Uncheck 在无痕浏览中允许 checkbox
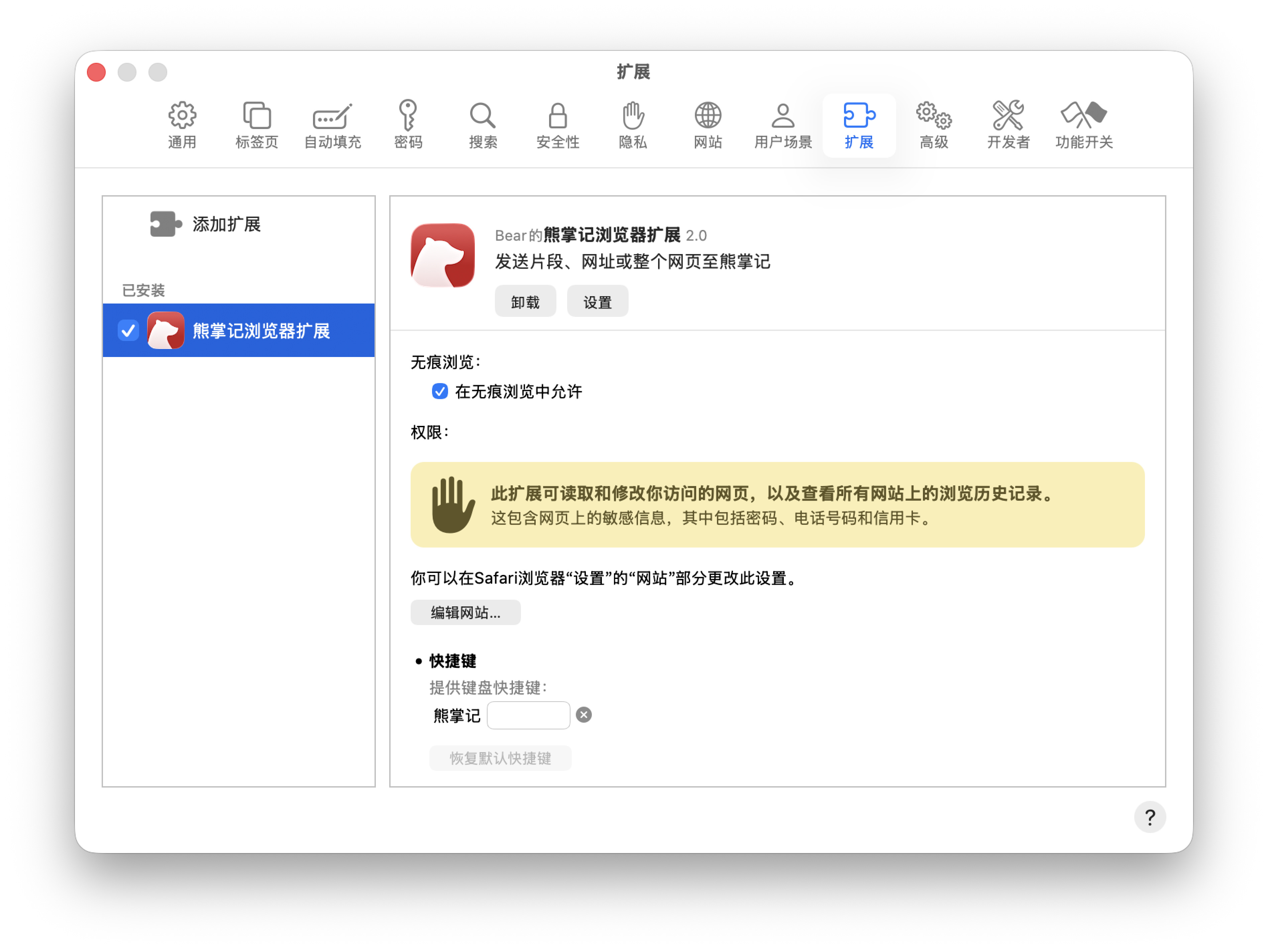This screenshot has height=952, width=1268. 440,391
